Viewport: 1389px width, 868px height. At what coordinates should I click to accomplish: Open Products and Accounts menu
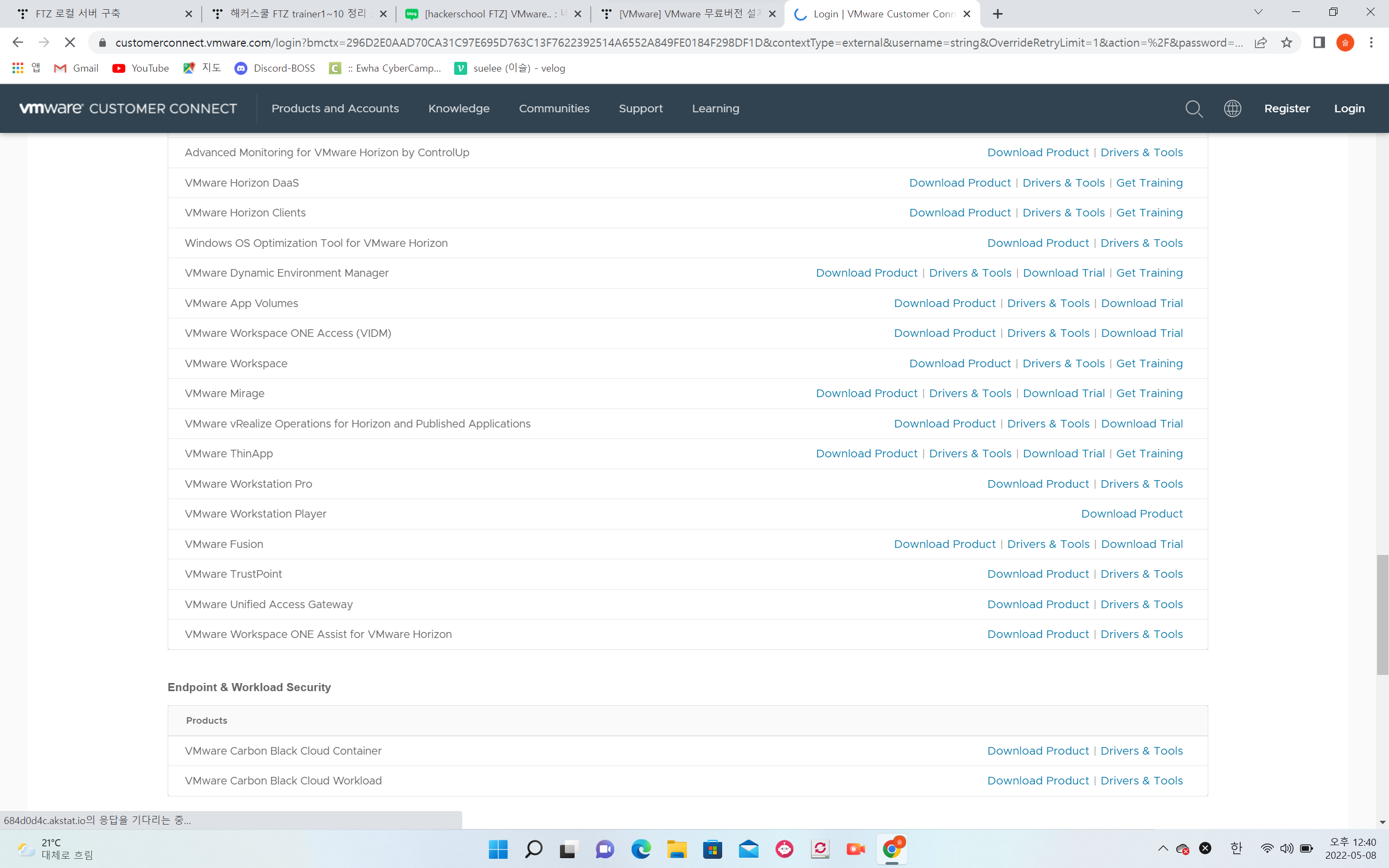click(x=335, y=108)
